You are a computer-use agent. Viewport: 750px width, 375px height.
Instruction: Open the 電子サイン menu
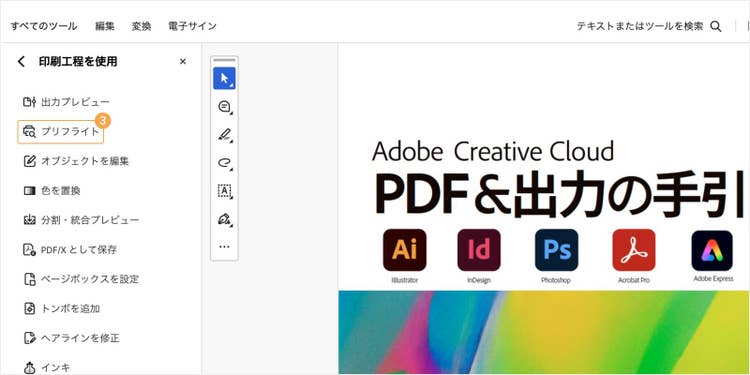point(192,26)
